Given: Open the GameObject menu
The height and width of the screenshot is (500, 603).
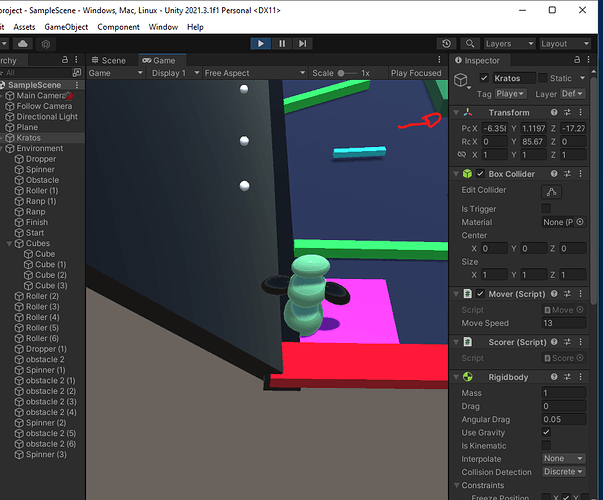Looking at the screenshot, I should (x=66, y=27).
